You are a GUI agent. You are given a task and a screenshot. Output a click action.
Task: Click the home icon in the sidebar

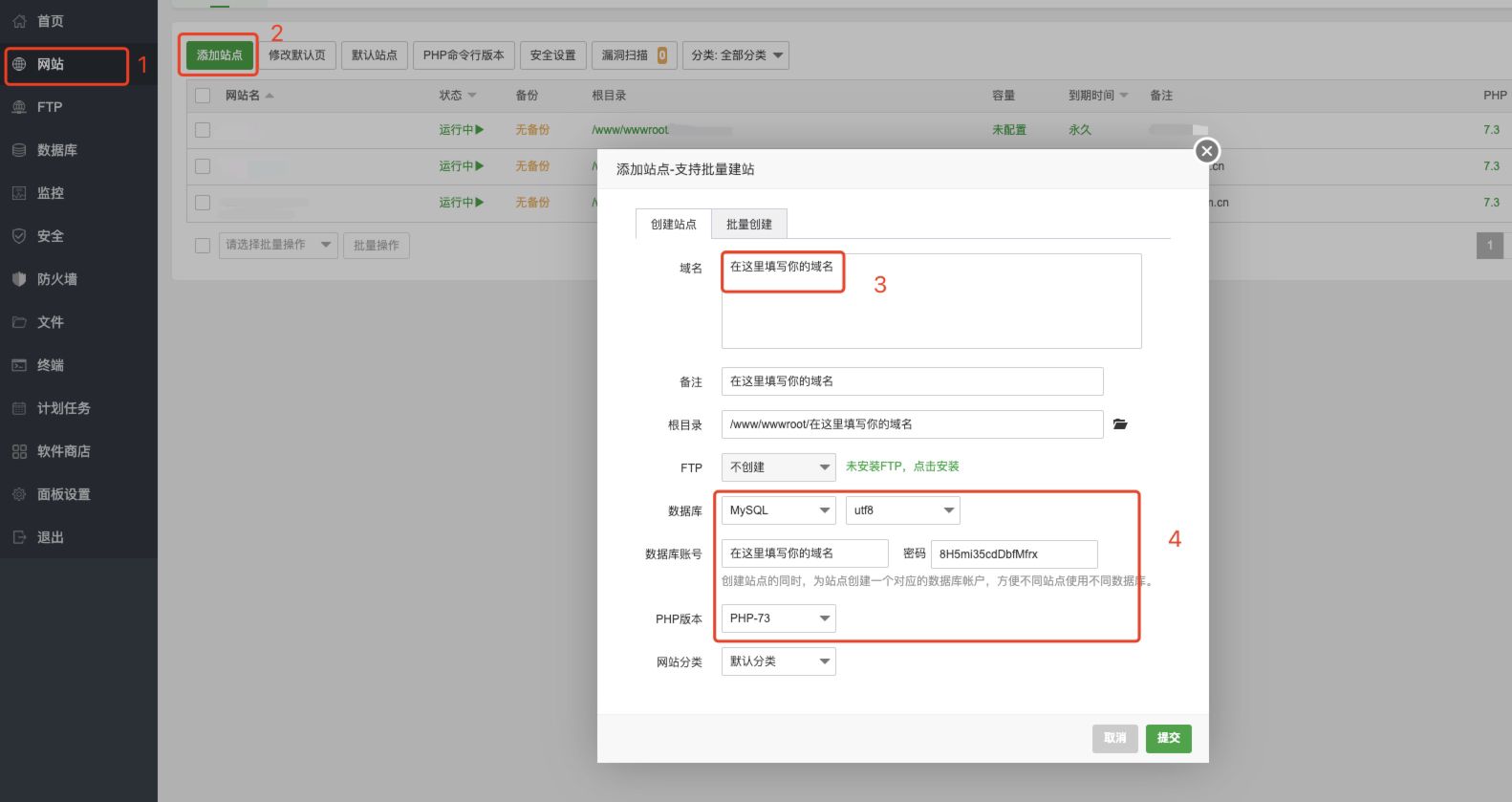tap(19, 21)
